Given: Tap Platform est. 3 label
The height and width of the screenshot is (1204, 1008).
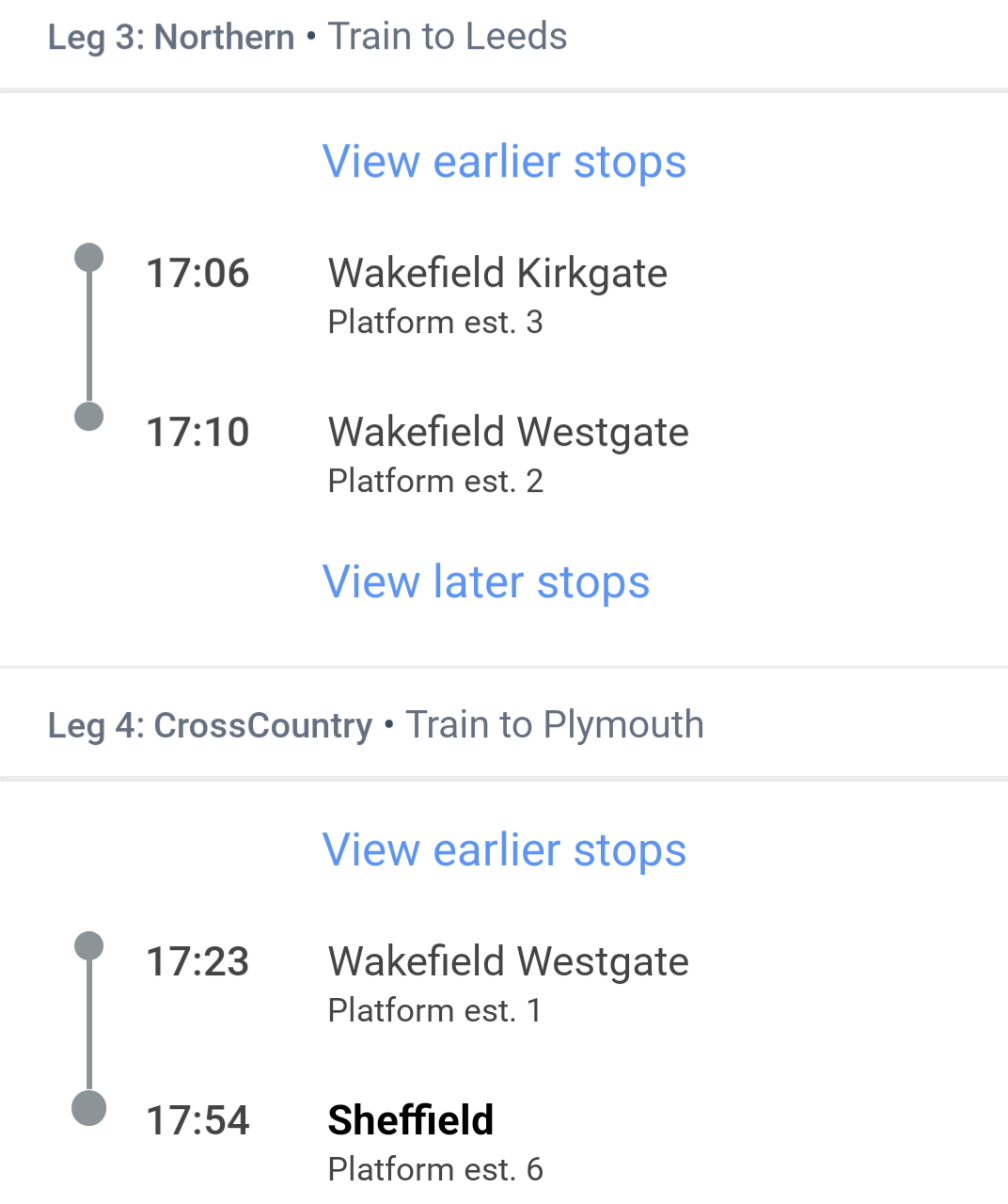Looking at the screenshot, I should click(435, 323).
